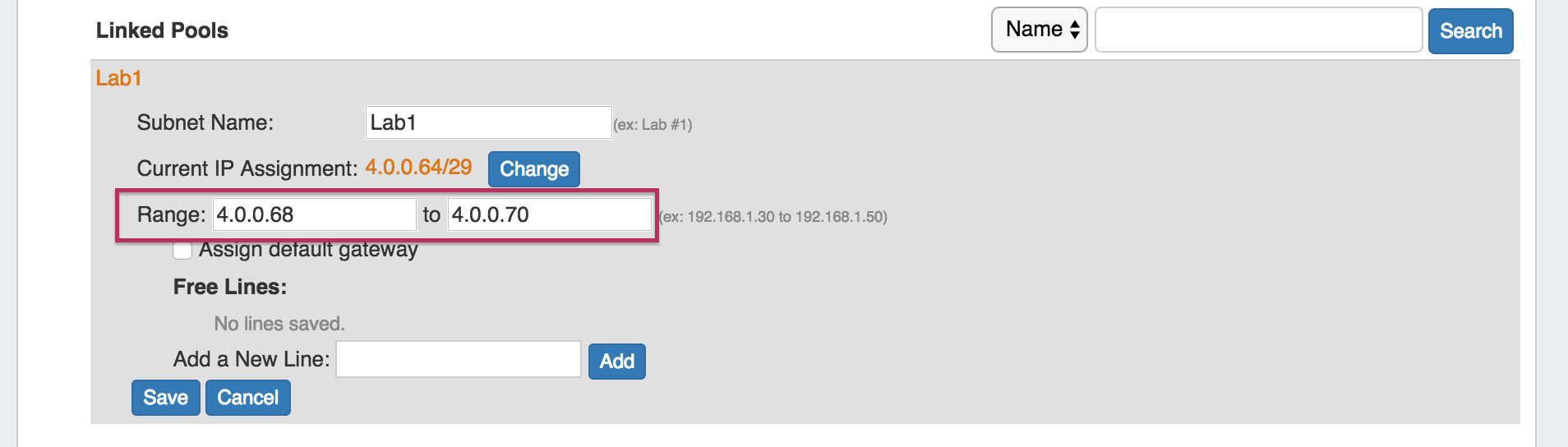The height and width of the screenshot is (447, 1568).
Task: Open the Name search filter dropdown
Action: coord(1039,30)
